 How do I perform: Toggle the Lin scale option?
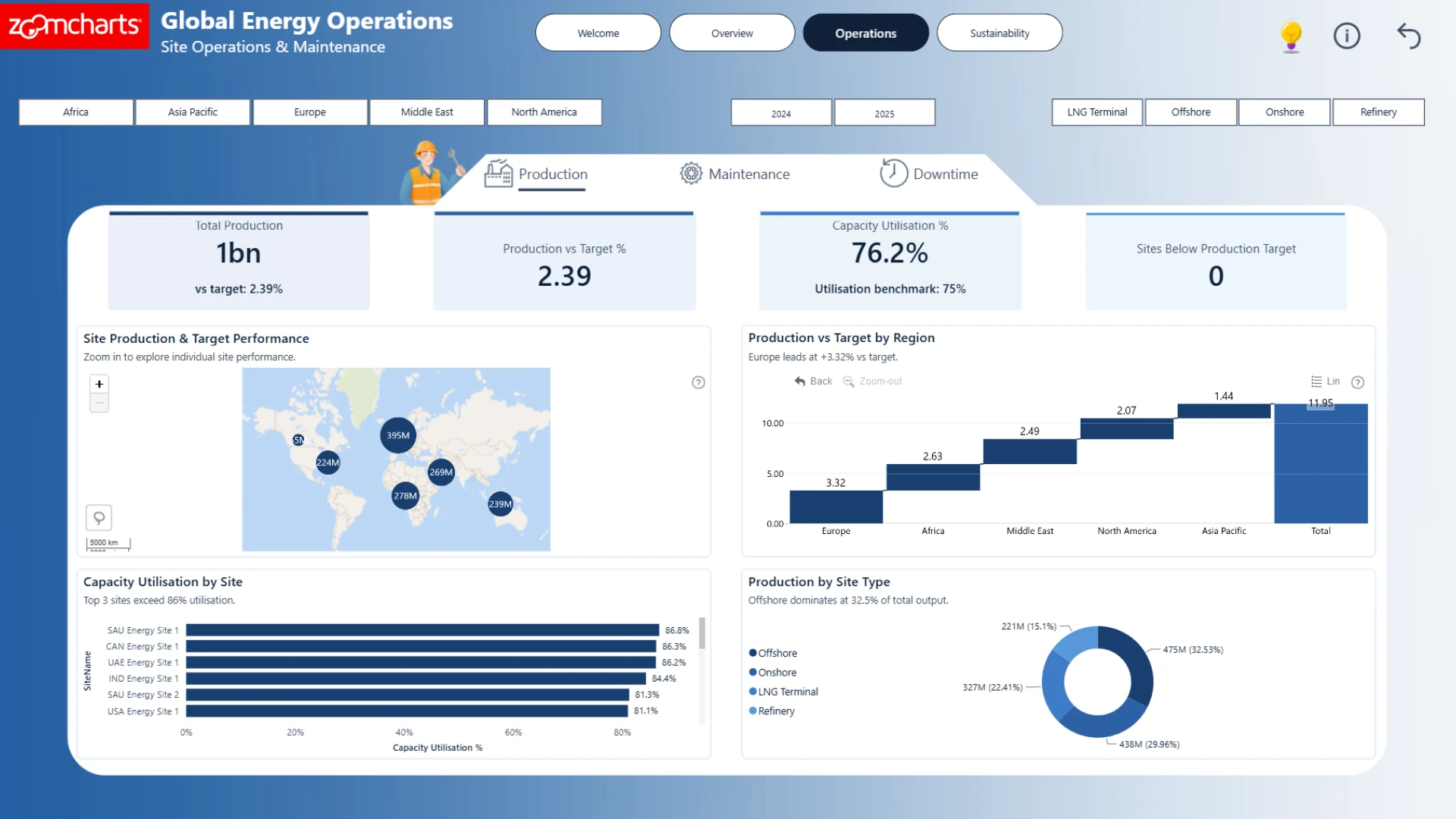point(1326,381)
